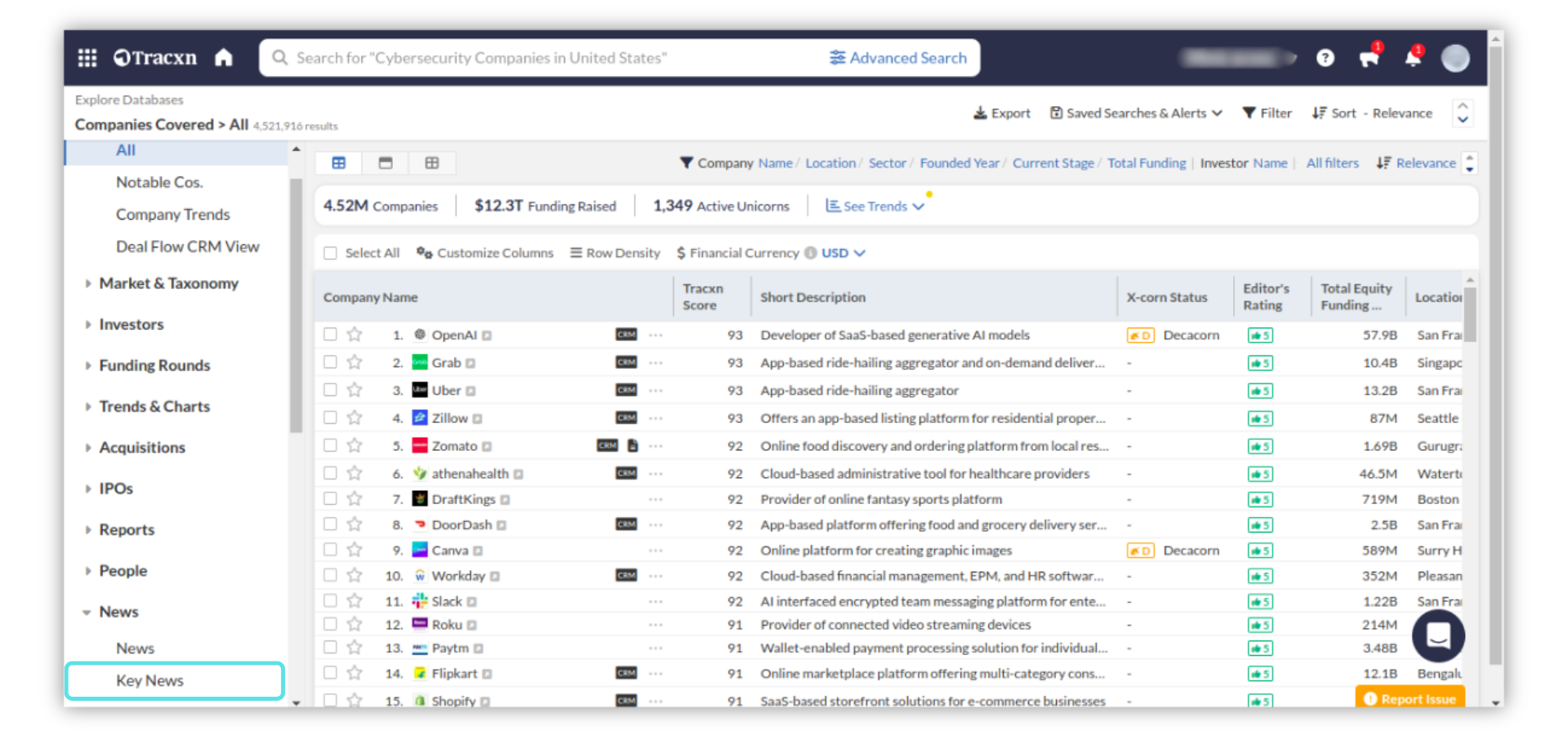1568x749 pixels.
Task: Open the apps grid menu icon
Action: tap(87, 58)
